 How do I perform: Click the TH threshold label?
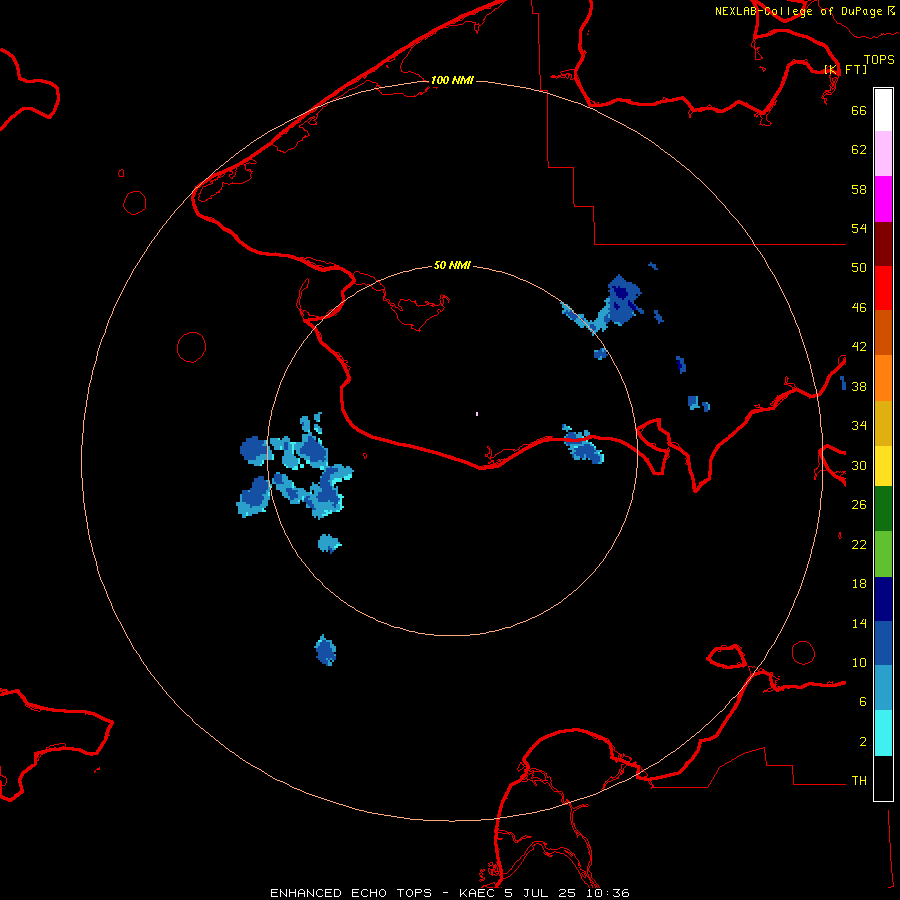(859, 781)
